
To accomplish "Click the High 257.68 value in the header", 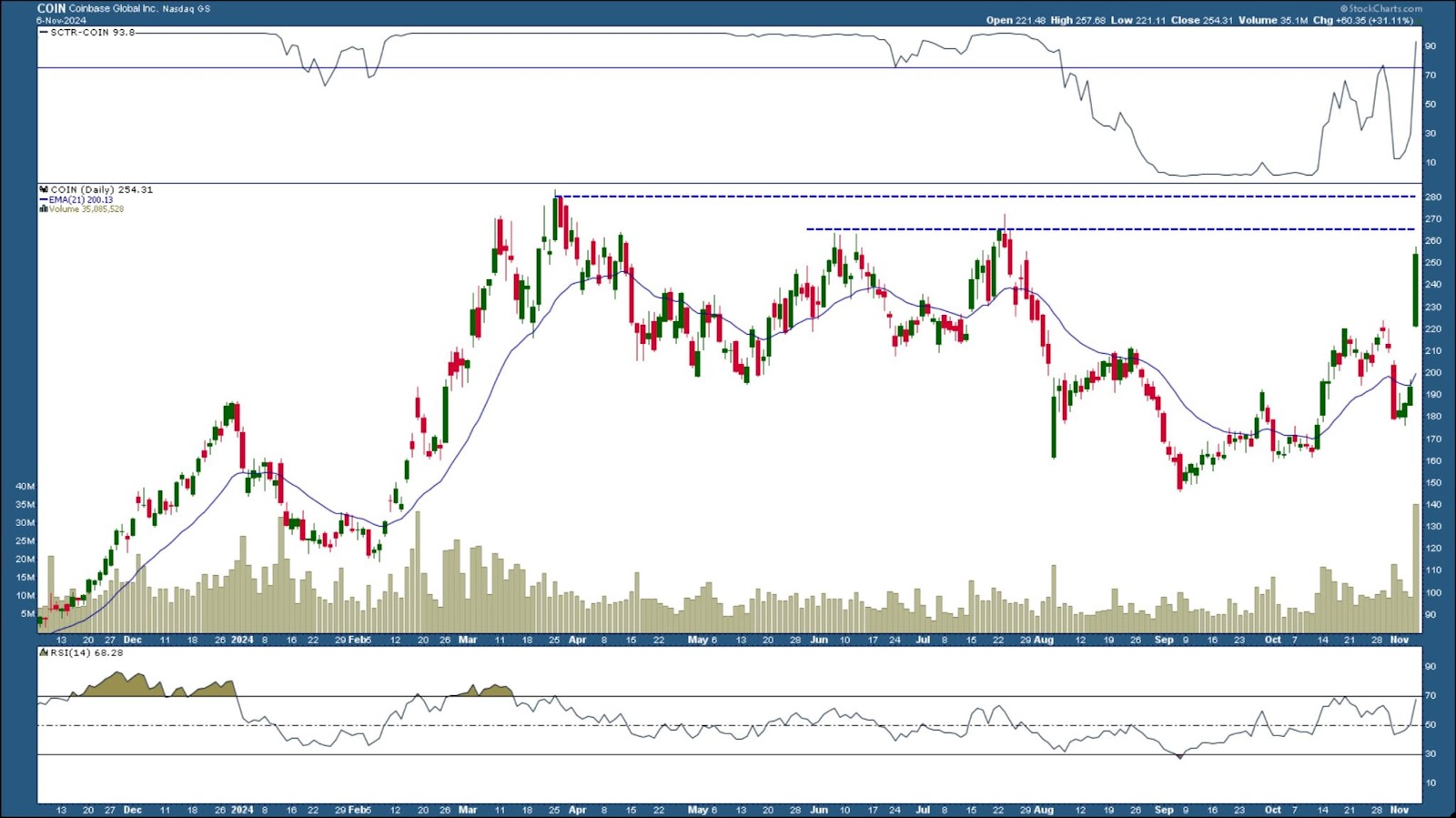I will coord(1077,20).
